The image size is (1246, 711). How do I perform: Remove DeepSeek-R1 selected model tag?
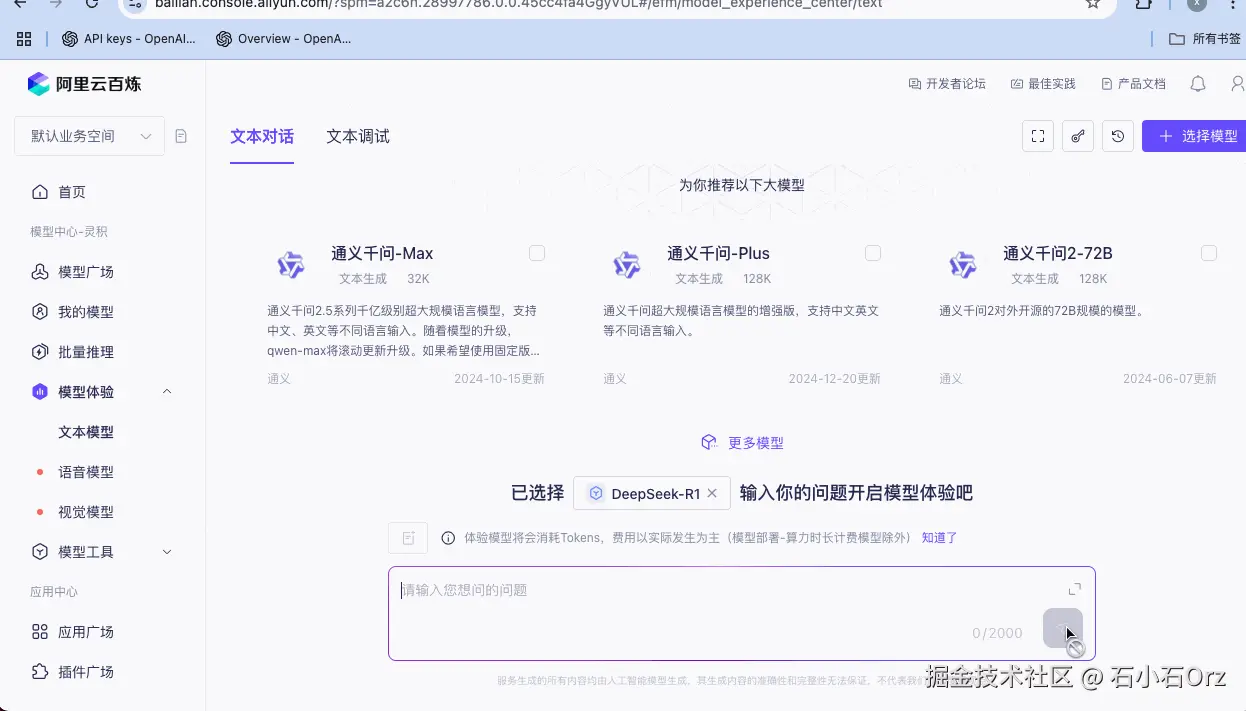[712, 493]
